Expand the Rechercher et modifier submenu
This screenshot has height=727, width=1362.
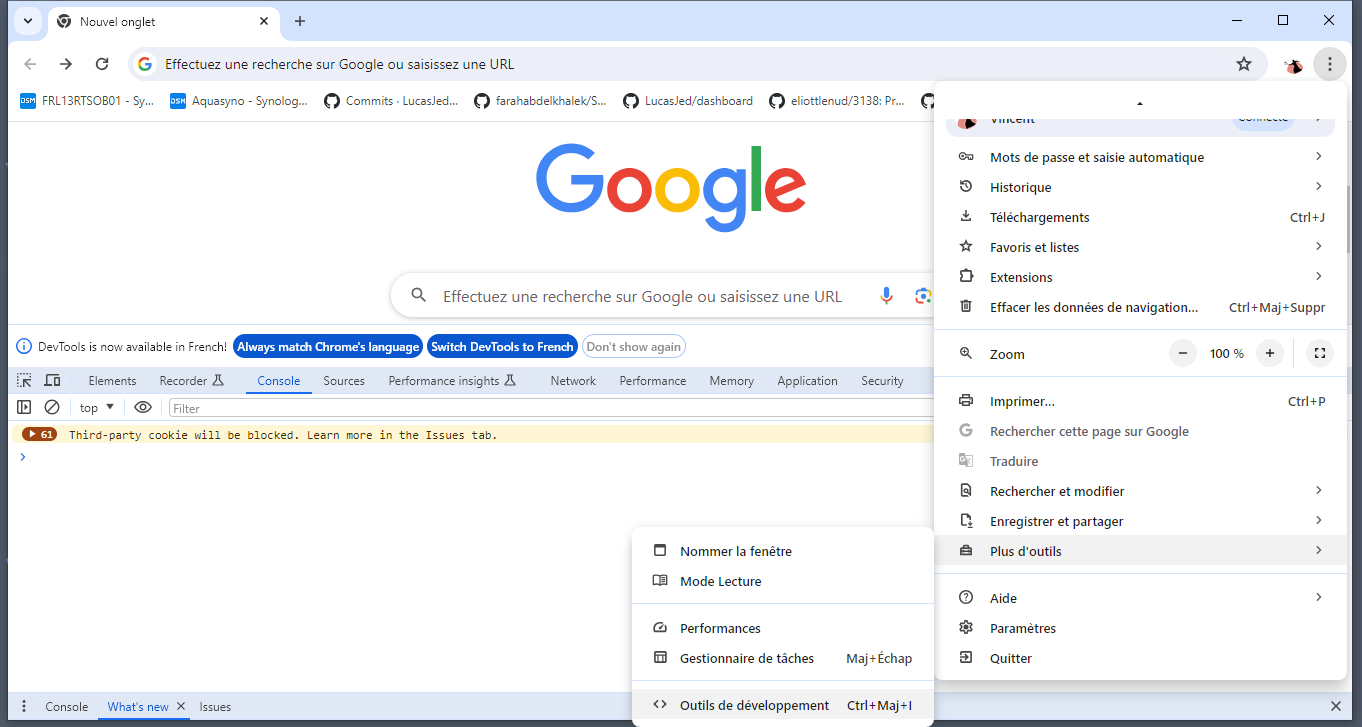pyautogui.click(x=1140, y=491)
